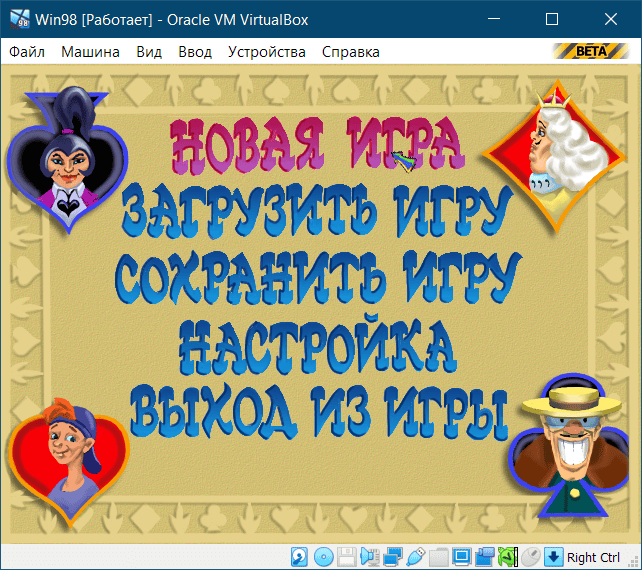Click the spade jester character portrait
This screenshot has height=570, width=642.
tap(68, 159)
